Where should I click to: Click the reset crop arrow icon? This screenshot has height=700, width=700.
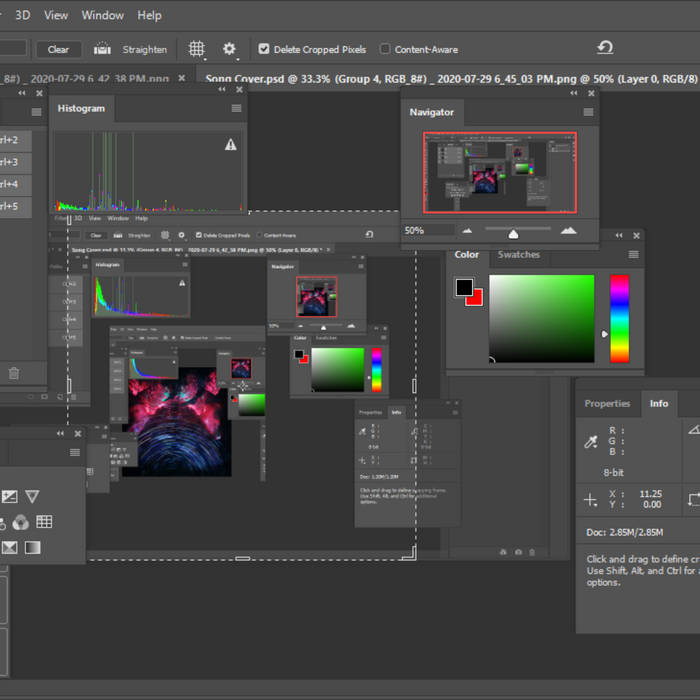(604, 48)
